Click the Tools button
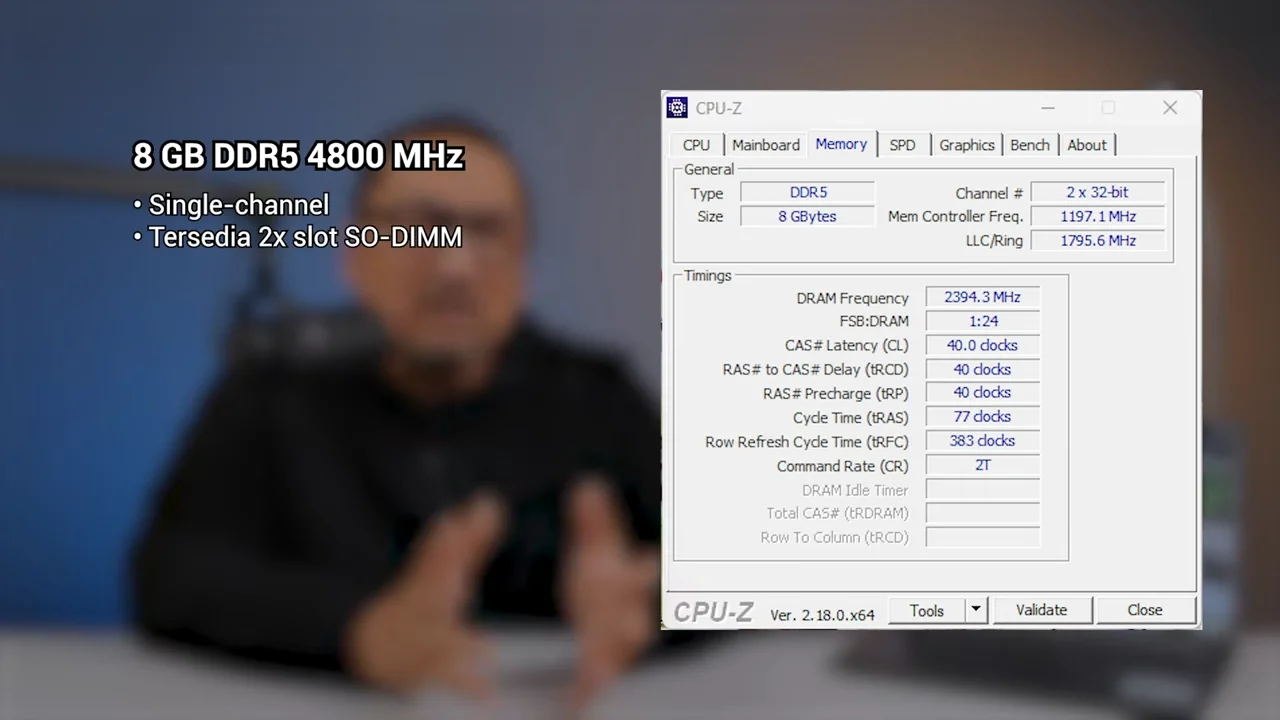The width and height of the screenshot is (1280, 720). (x=926, y=610)
